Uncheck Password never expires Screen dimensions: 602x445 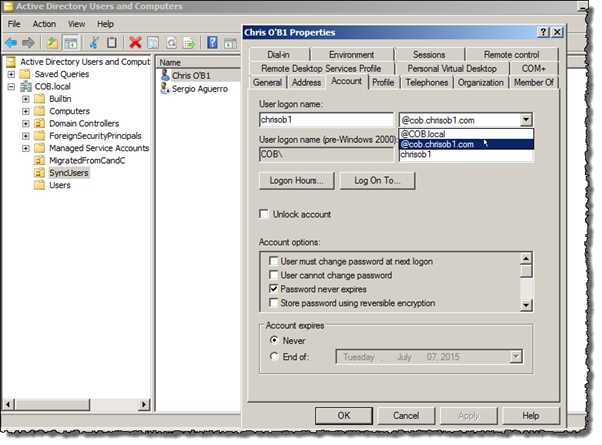(x=273, y=289)
